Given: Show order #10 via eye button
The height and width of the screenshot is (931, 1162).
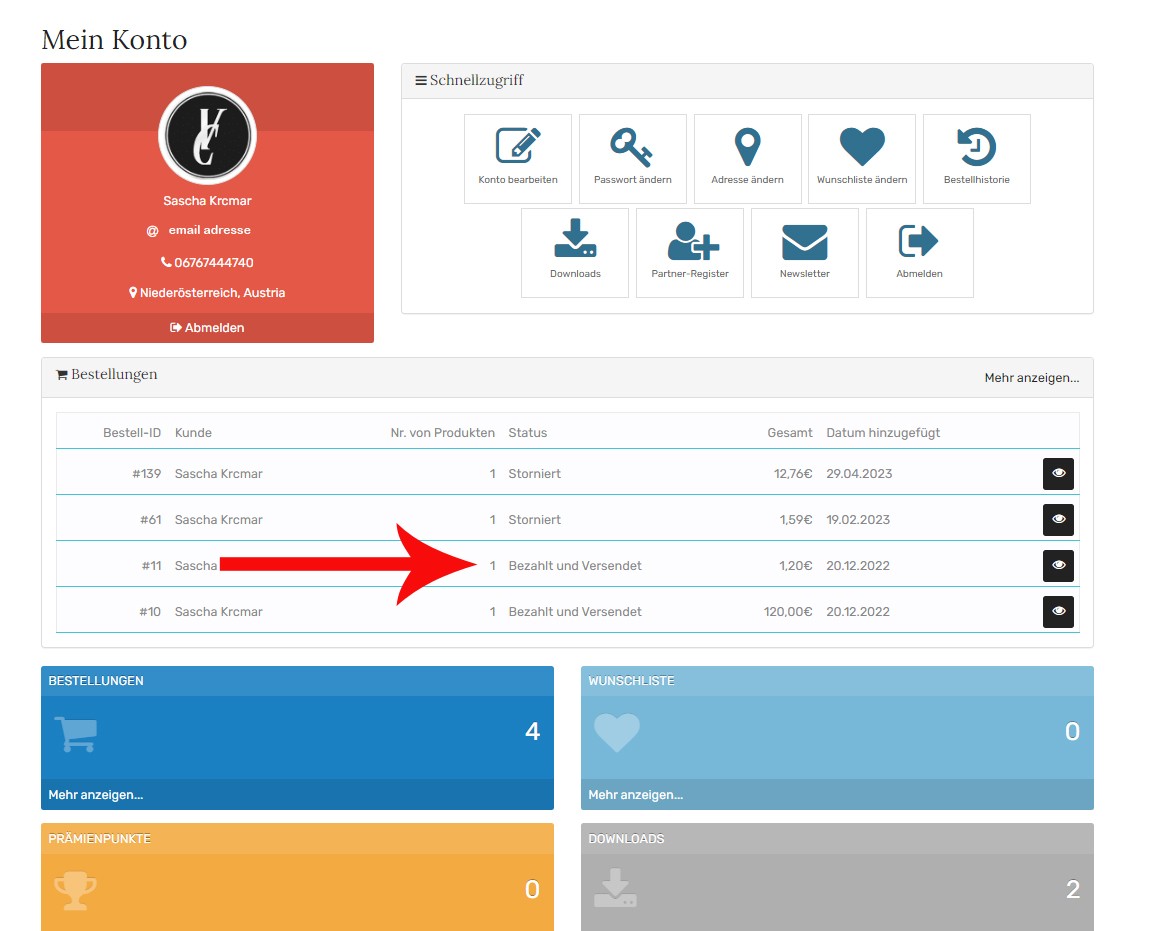Looking at the screenshot, I should click(x=1058, y=612).
